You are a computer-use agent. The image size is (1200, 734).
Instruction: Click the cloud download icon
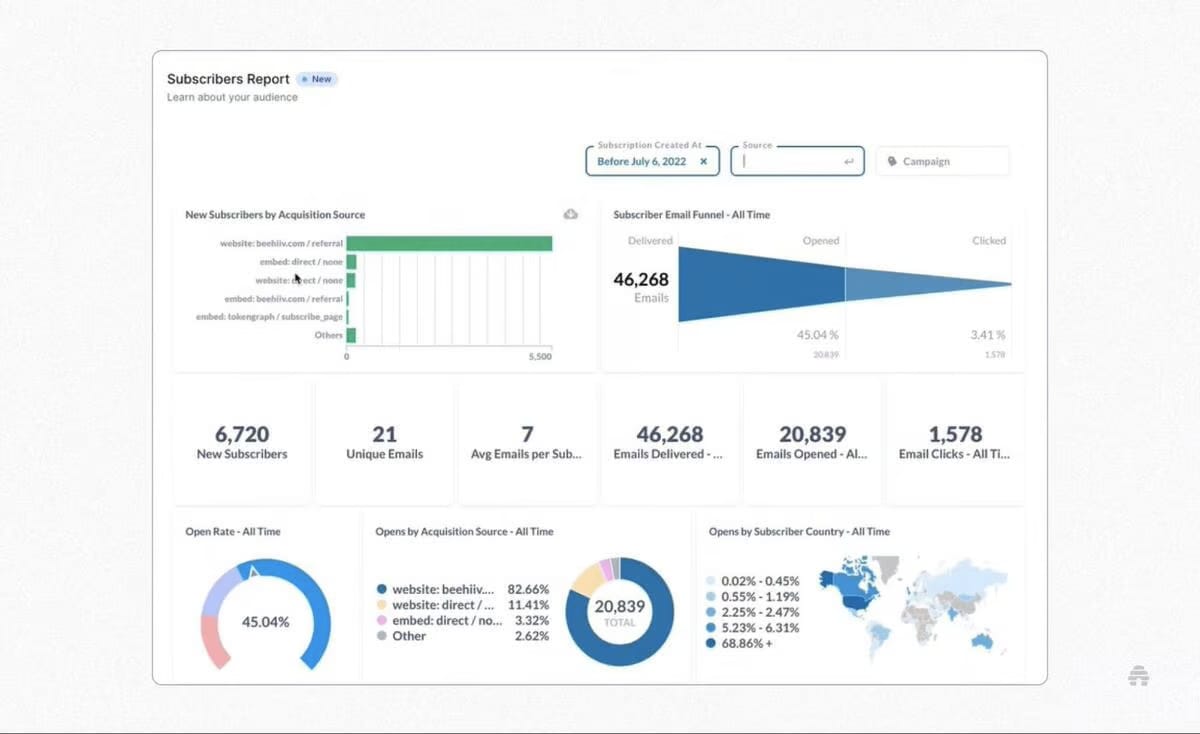571,214
